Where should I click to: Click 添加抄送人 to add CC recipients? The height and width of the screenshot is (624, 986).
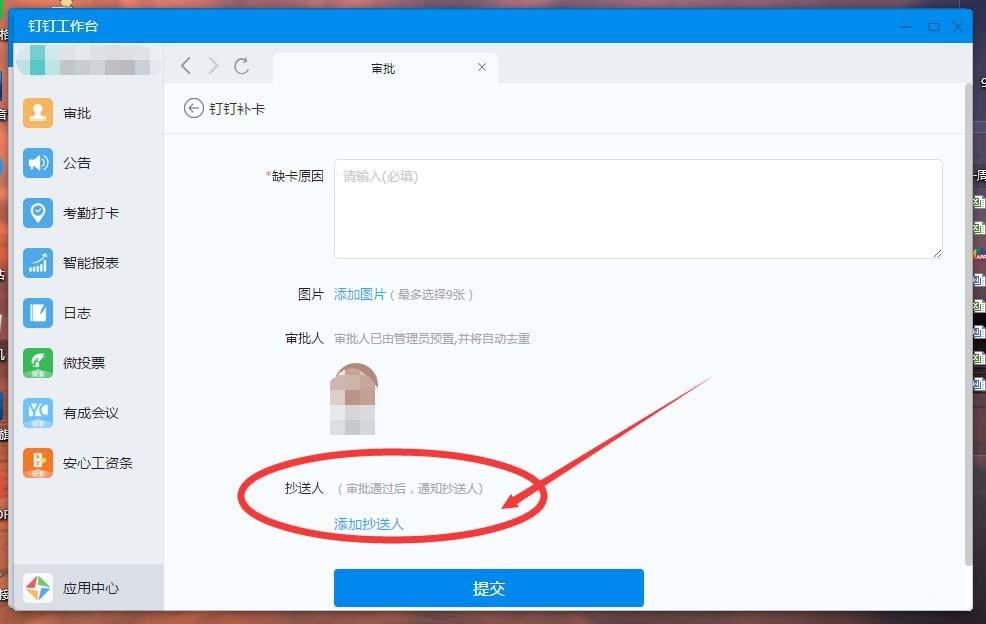pos(368,522)
